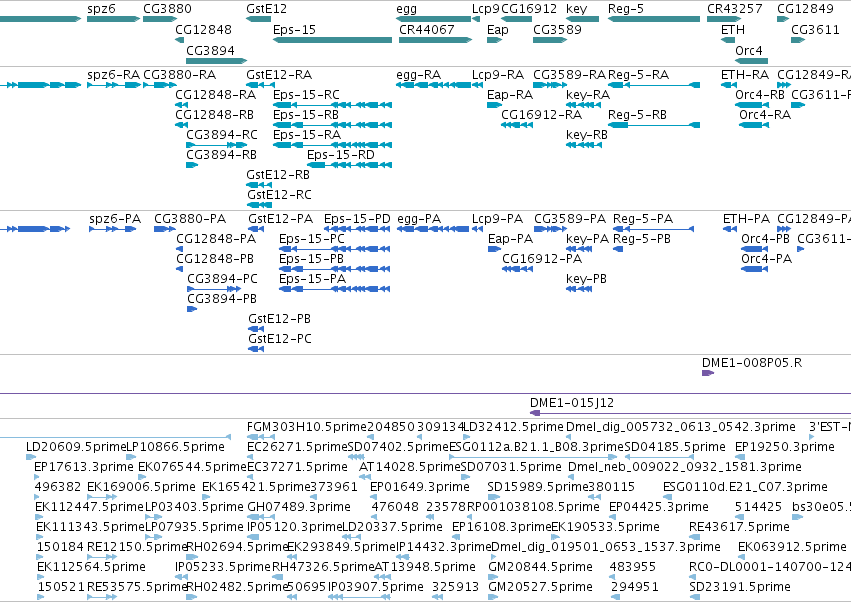This screenshot has width=851, height=602.
Task: Select protein spz6-PA
Action: tap(112, 229)
